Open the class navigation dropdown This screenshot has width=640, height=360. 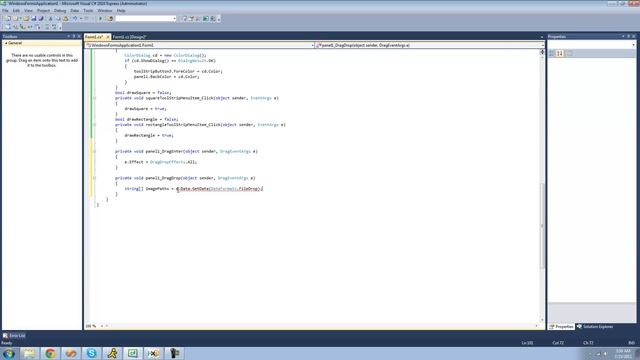312,45
